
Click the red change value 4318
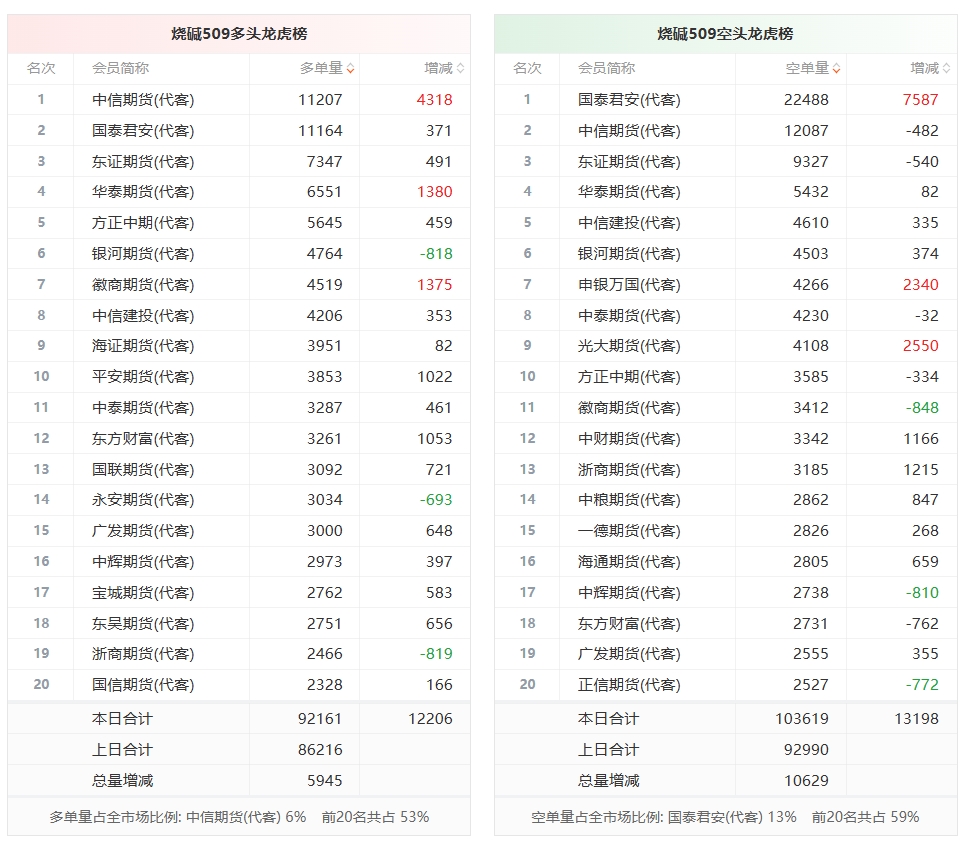coord(435,100)
